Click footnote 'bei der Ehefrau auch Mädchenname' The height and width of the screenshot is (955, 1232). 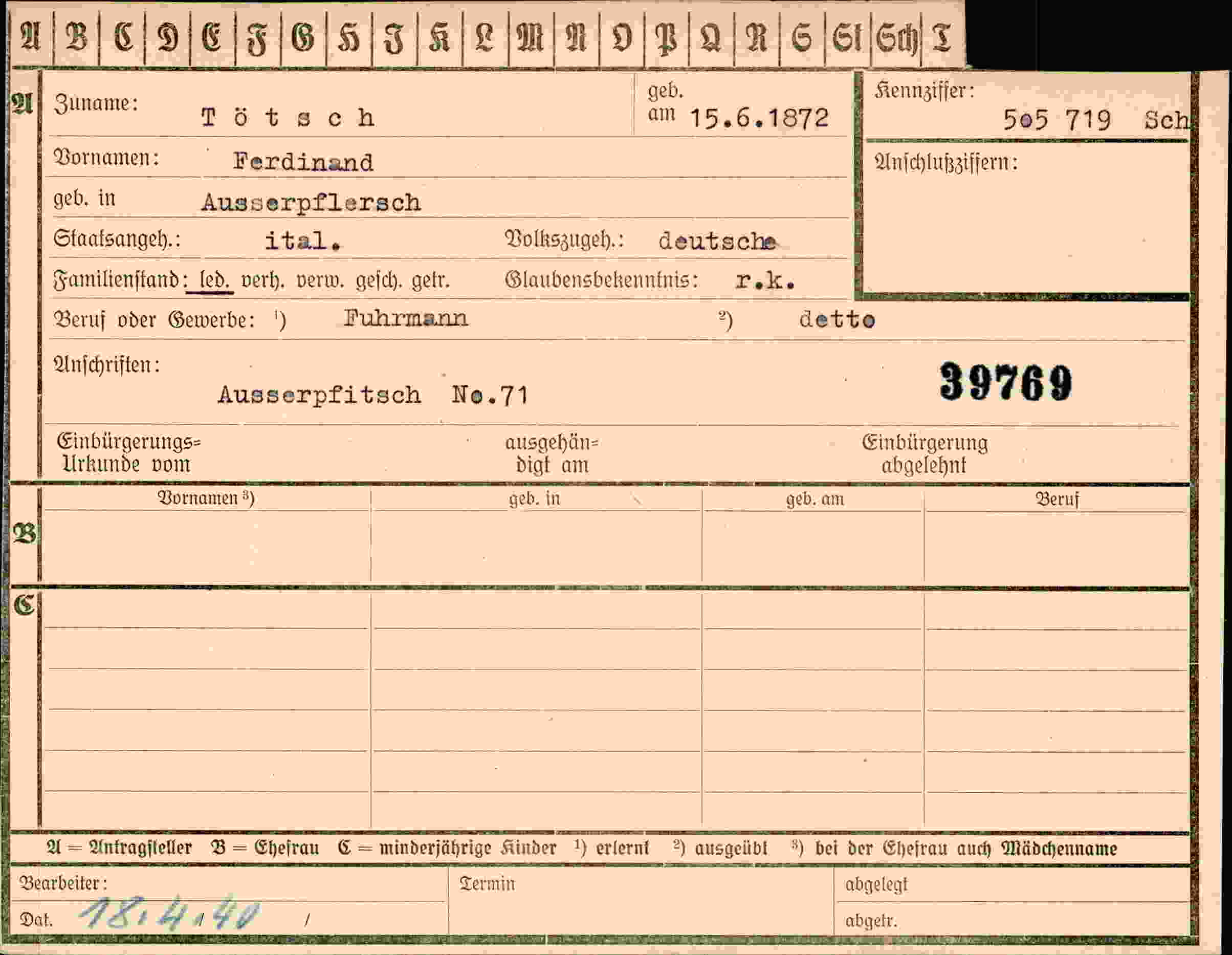point(966,849)
